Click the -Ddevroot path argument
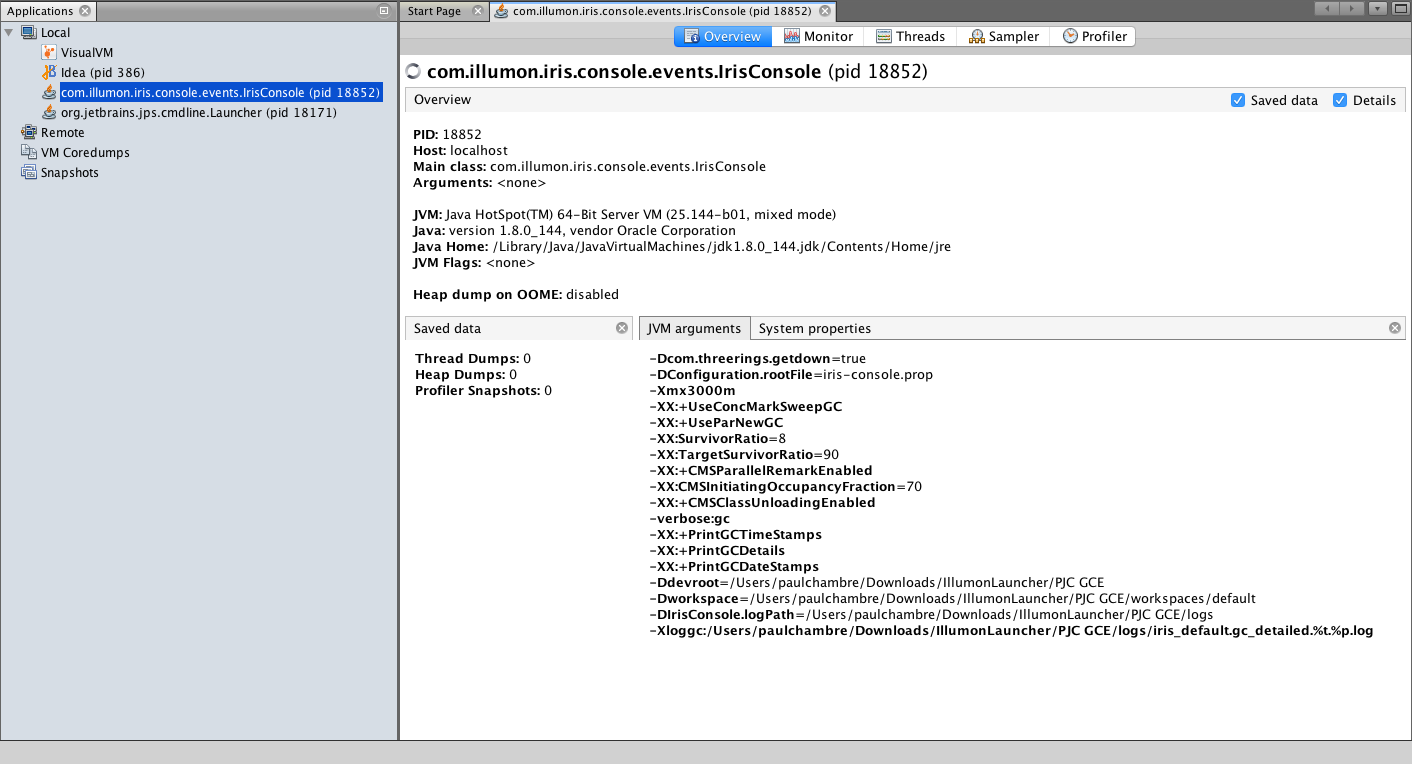This screenshot has height=764, width=1412. pyautogui.click(x=877, y=582)
